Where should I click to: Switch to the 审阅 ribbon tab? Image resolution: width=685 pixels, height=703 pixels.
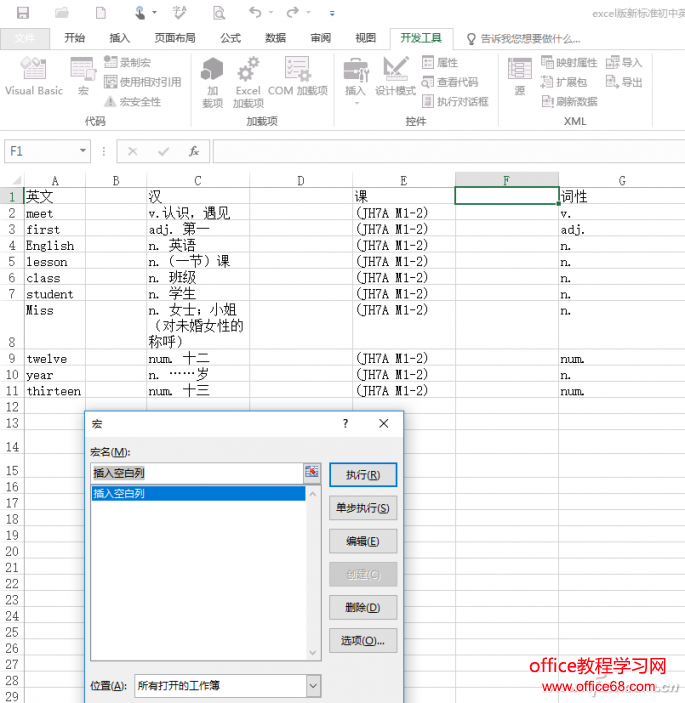pos(321,38)
